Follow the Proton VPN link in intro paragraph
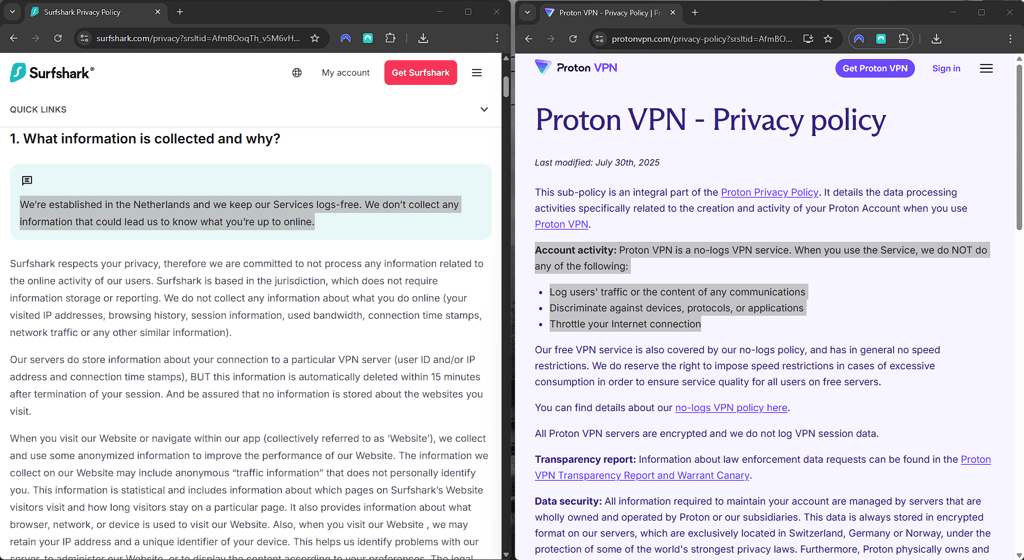The height and width of the screenshot is (560, 1024). (562, 224)
